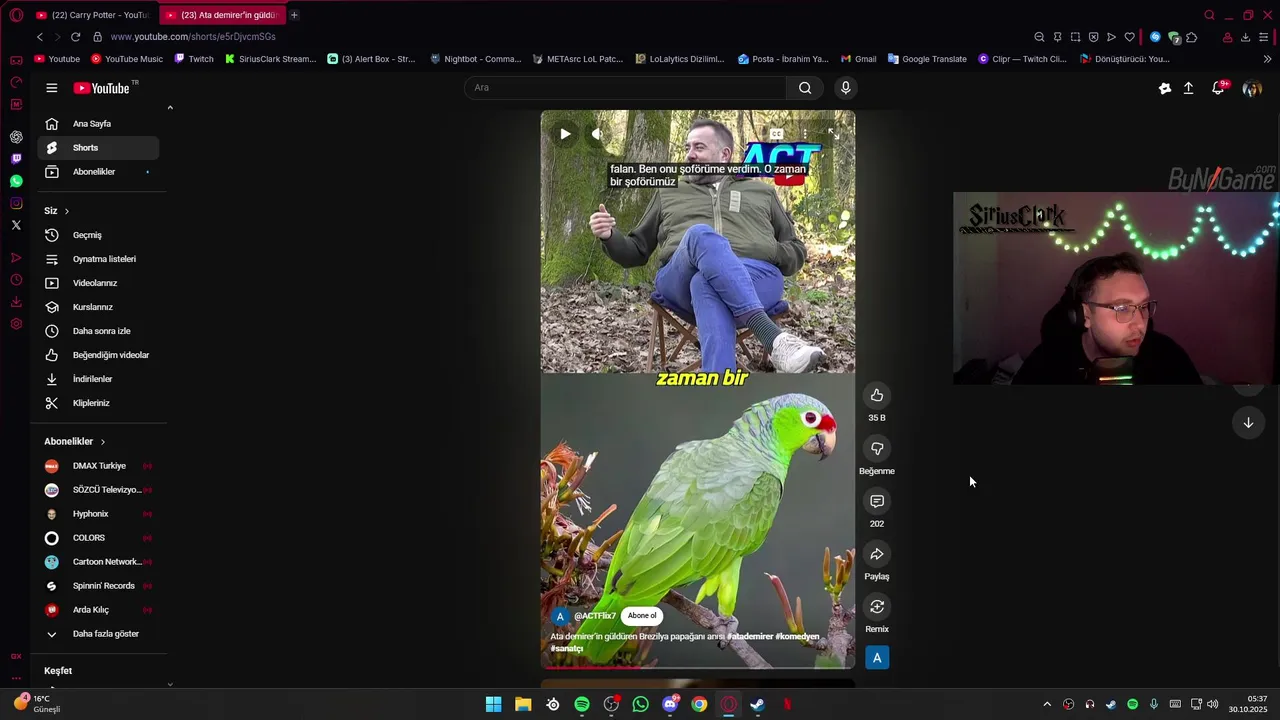Show more bookmarks with the double-chevron
Image resolution: width=1280 pixels, height=720 pixels.
tap(1267, 59)
